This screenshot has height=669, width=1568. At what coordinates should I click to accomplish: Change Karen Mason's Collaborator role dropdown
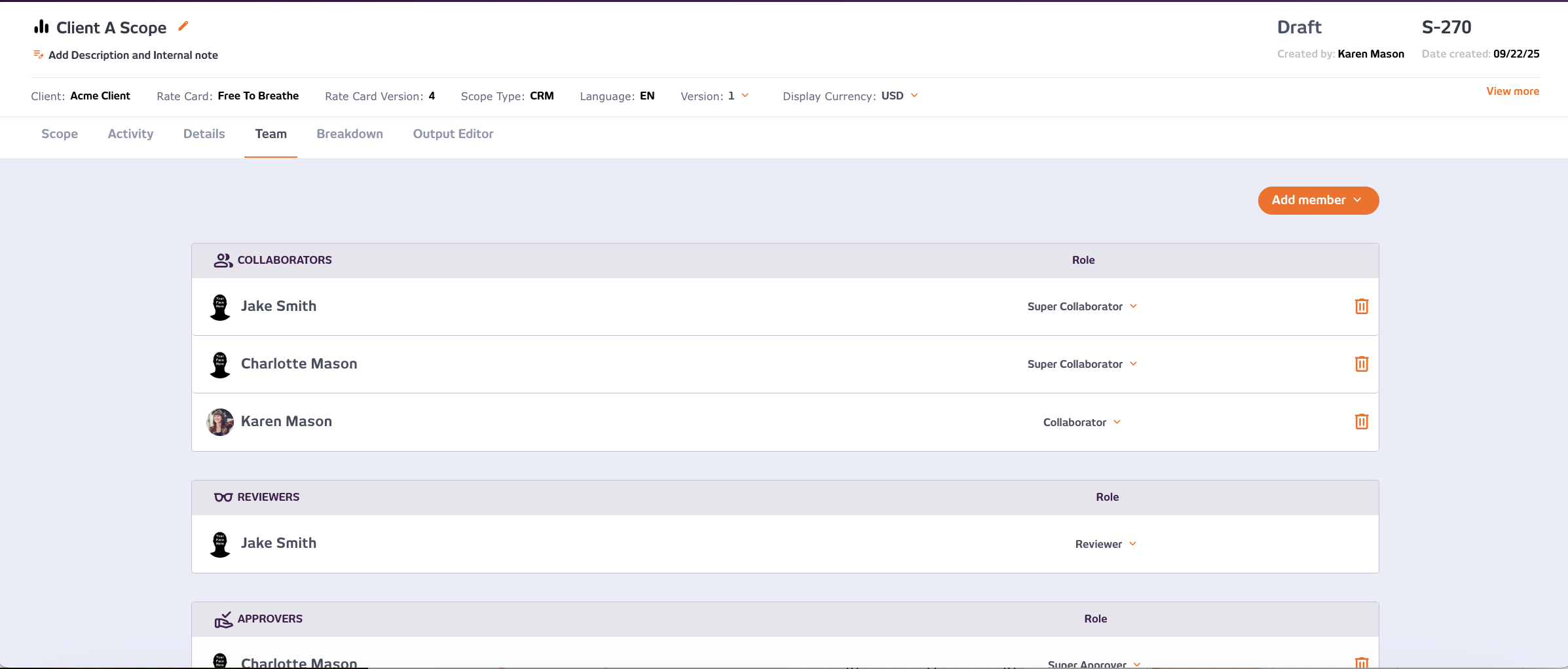pos(1082,422)
